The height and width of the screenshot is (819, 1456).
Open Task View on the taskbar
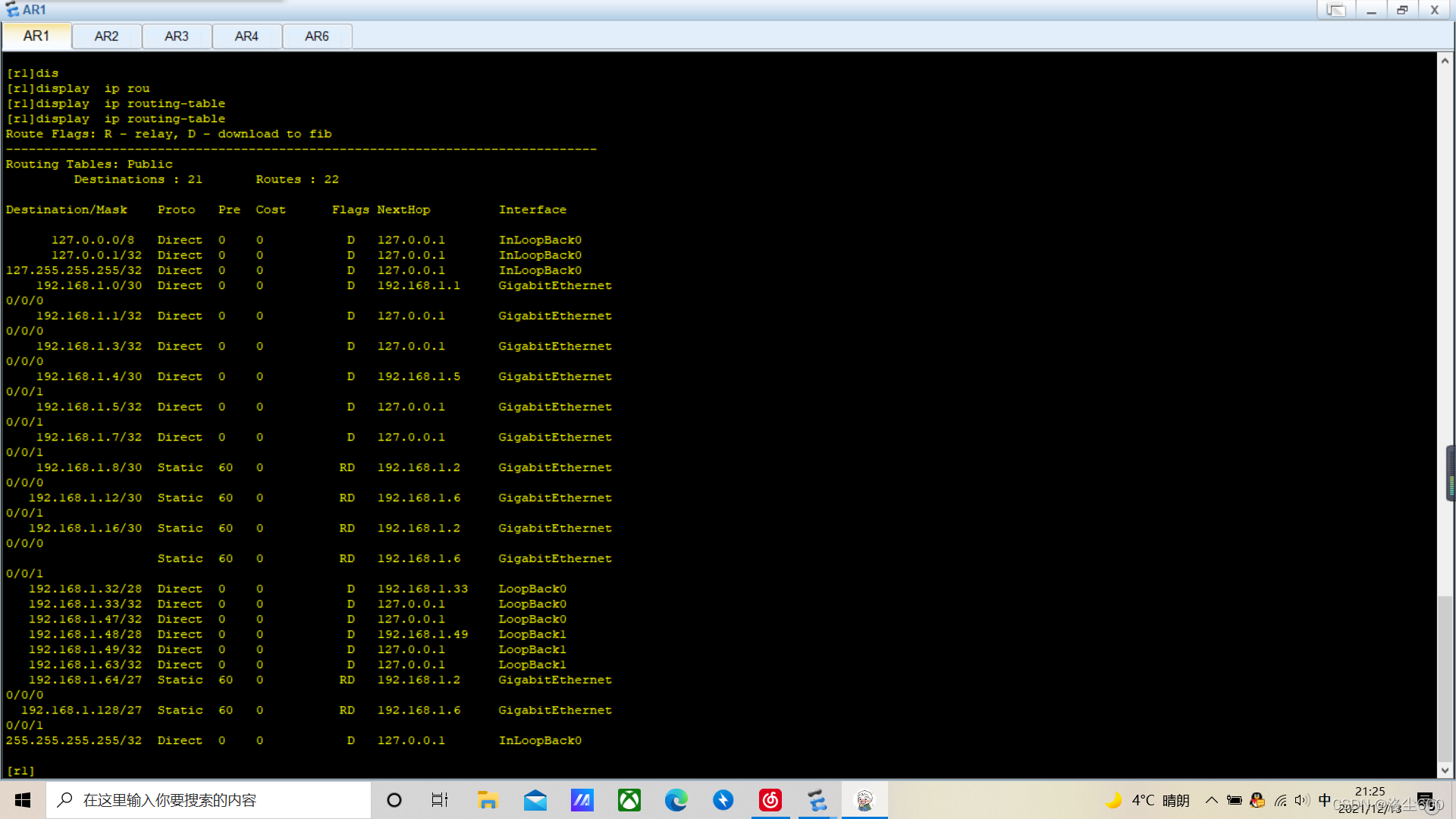[440, 800]
